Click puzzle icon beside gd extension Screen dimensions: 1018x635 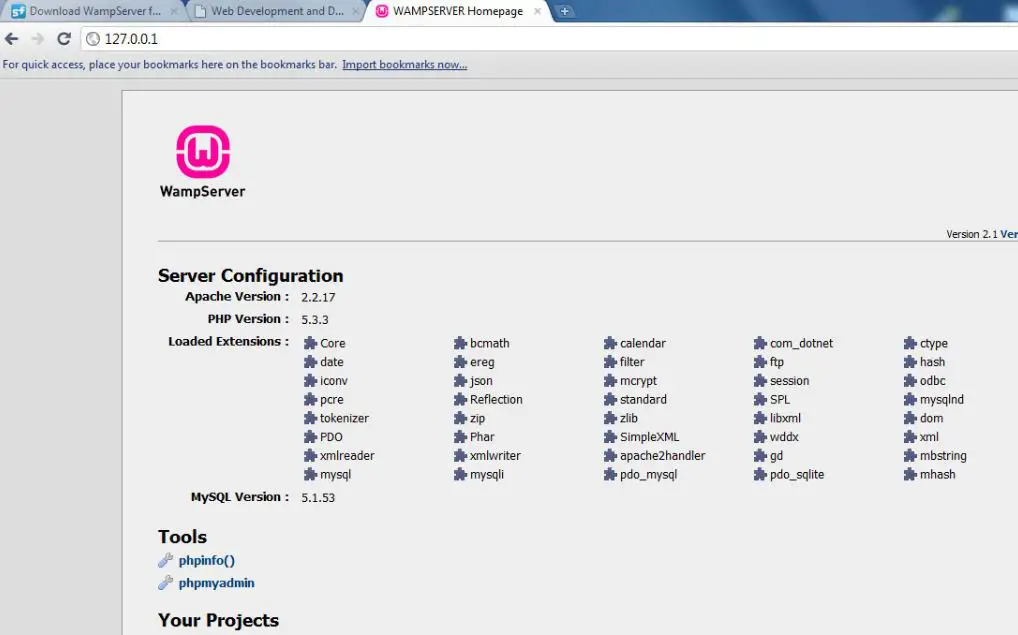pos(760,456)
